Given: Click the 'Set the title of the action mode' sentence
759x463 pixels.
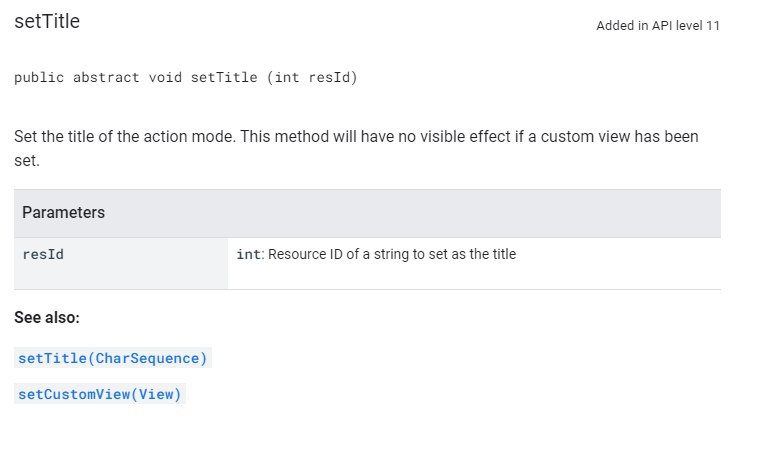Looking at the screenshot, I should (123, 136).
